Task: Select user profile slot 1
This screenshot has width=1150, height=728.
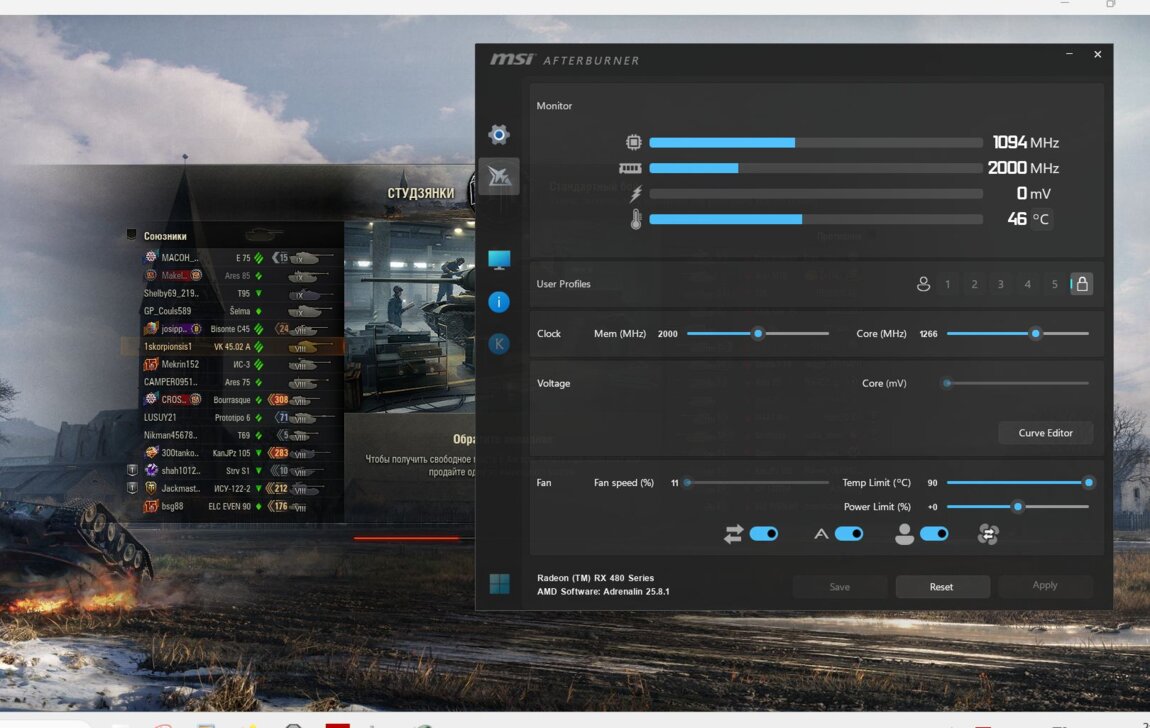Action: click(948, 285)
